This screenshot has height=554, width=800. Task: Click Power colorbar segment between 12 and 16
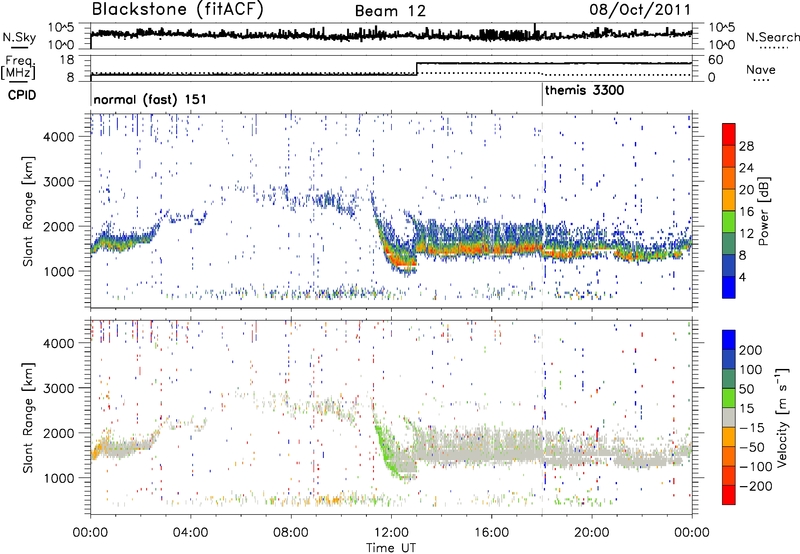coord(729,222)
